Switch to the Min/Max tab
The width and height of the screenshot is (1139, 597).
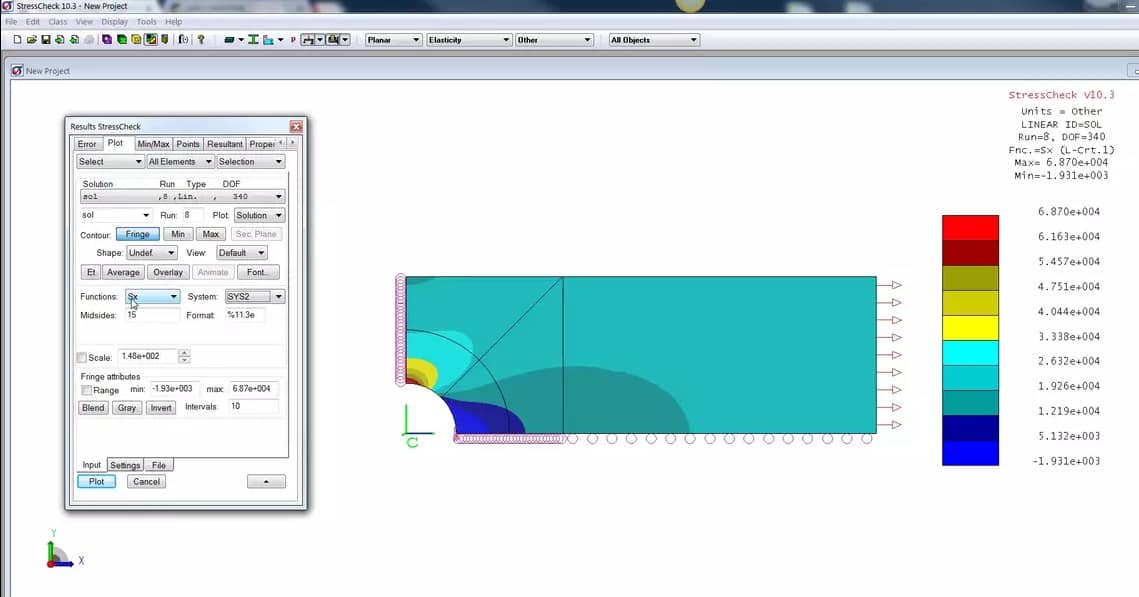pyautogui.click(x=153, y=144)
